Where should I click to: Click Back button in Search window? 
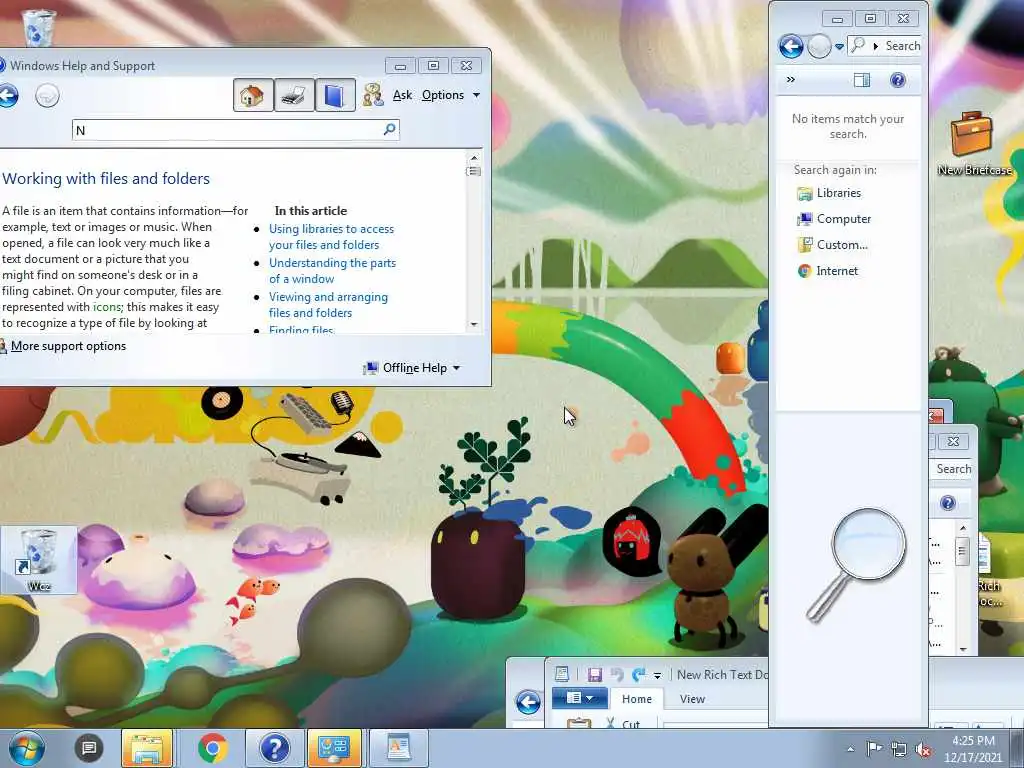[x=791, y=46]
